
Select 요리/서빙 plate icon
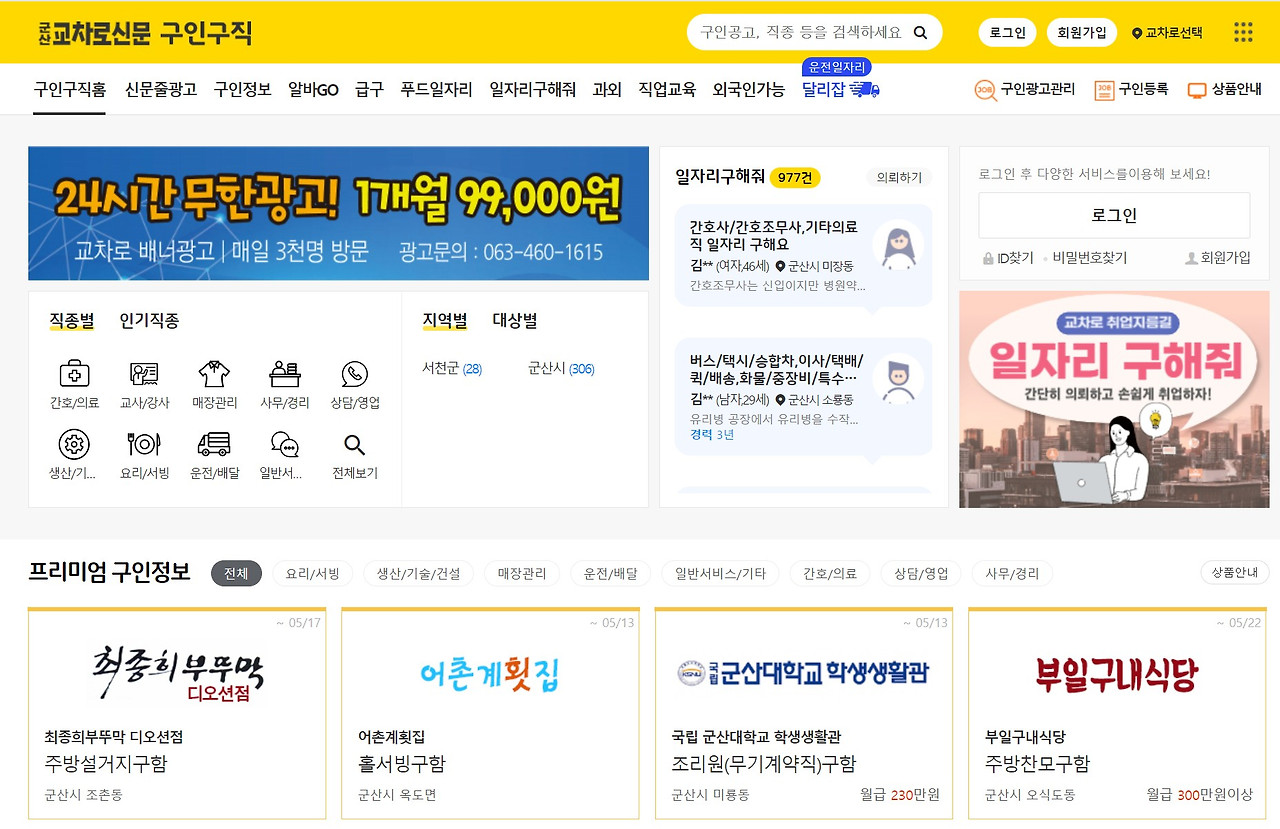tap(144, 444)
